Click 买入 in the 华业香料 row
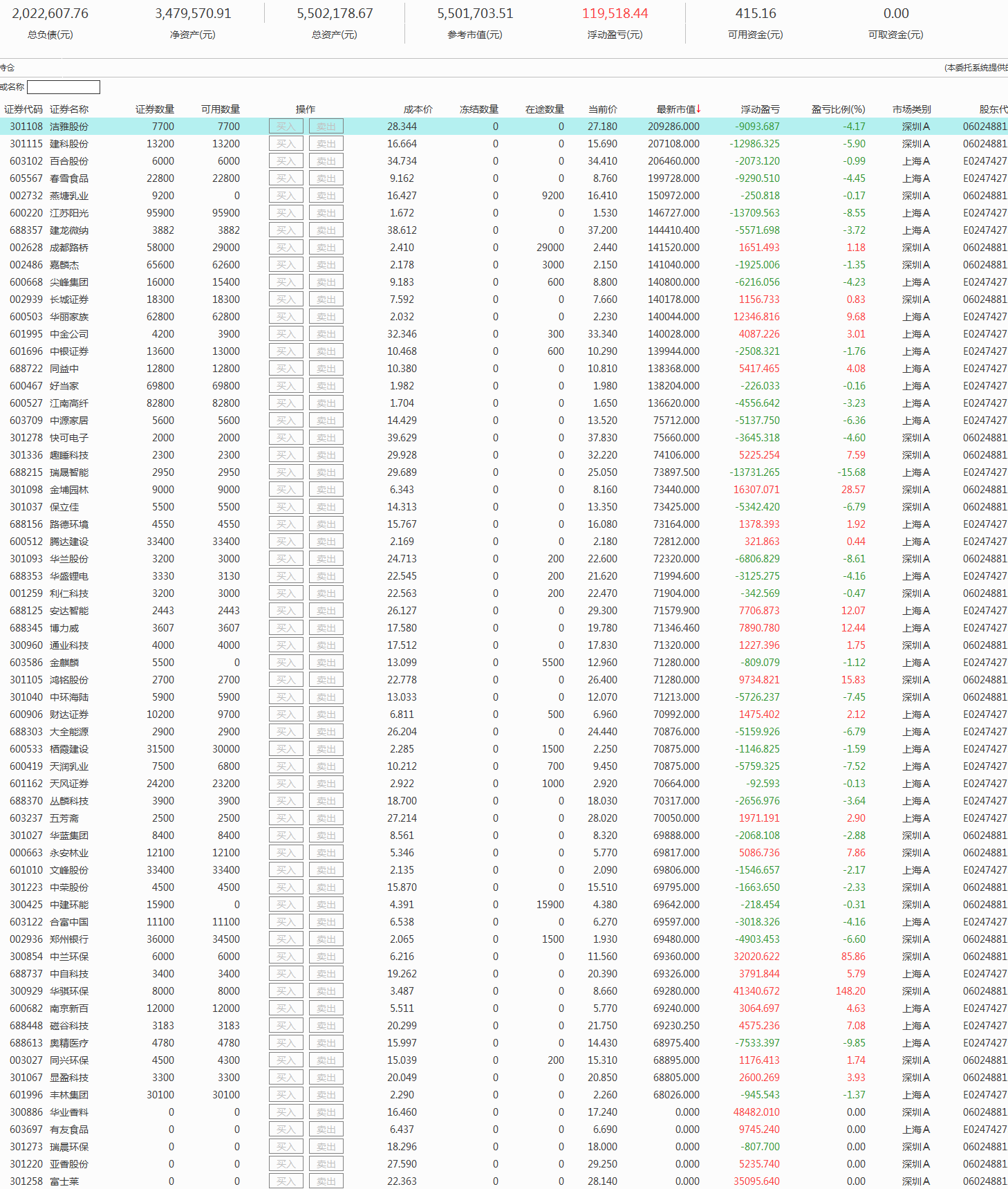 click(x=286, y=1112)
